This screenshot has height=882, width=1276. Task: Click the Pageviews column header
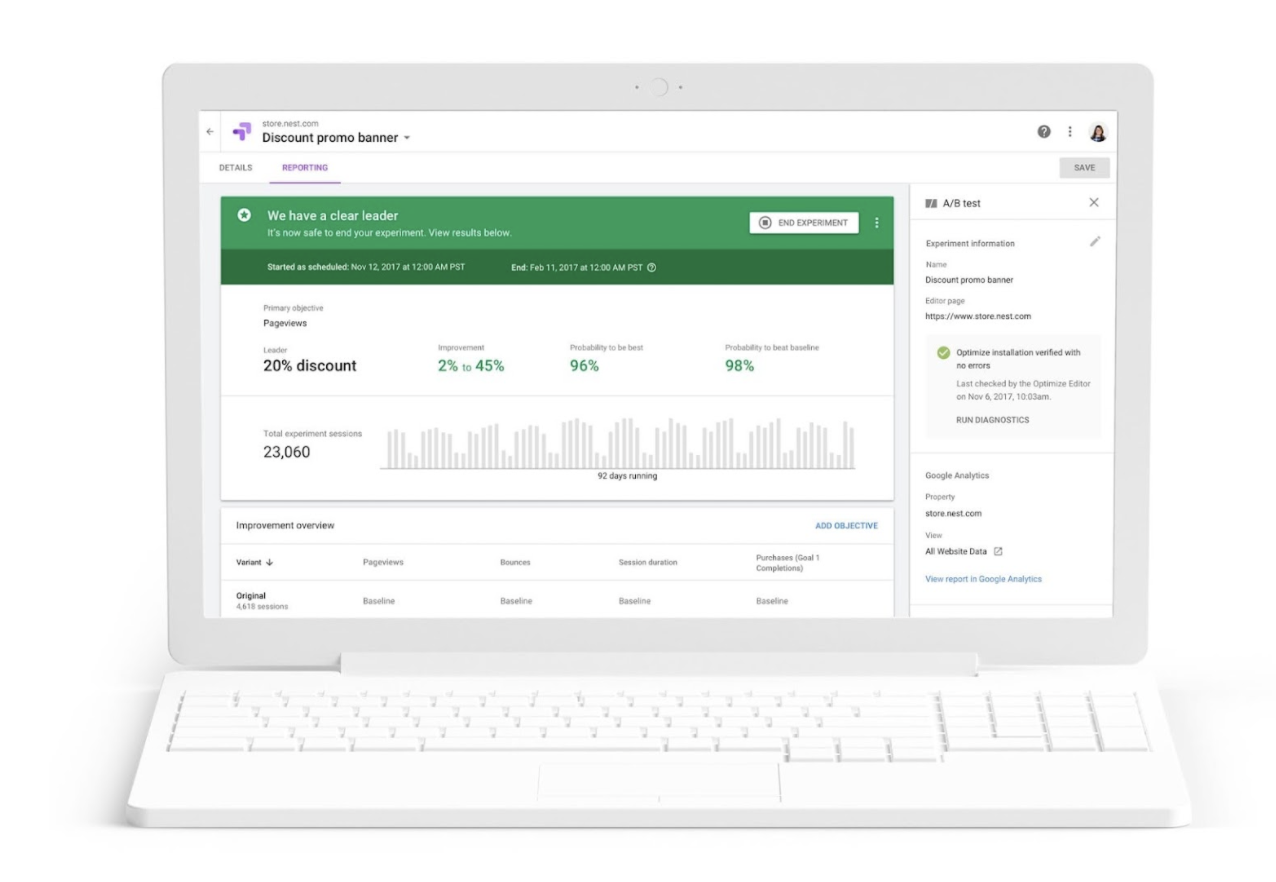pyautogui.click(x=383, y=562)
